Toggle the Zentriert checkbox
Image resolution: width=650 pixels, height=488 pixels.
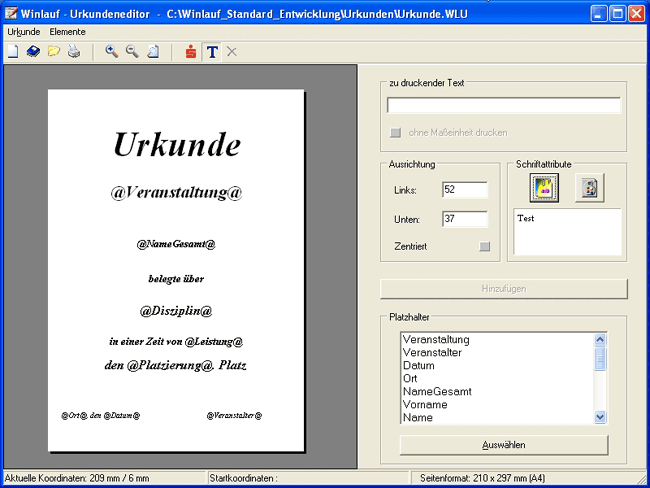(485, 246)
